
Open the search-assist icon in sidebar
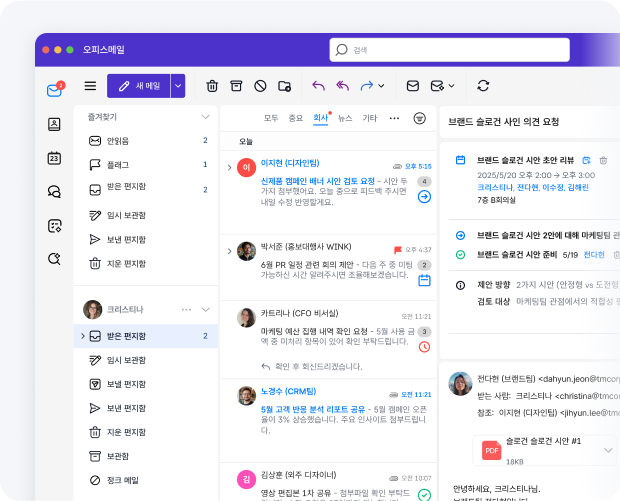(x=54, y=259)
